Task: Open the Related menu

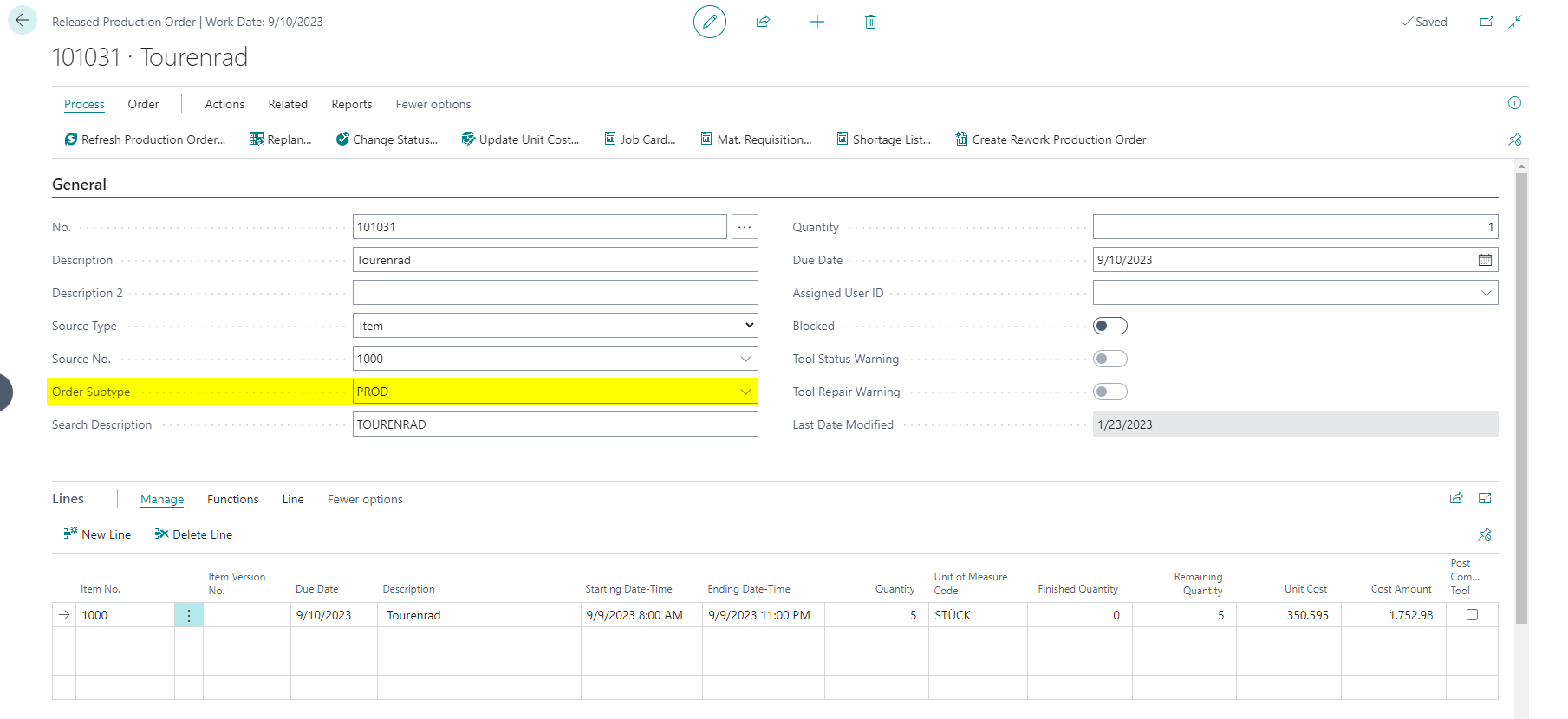Action: tap(288, 104)
